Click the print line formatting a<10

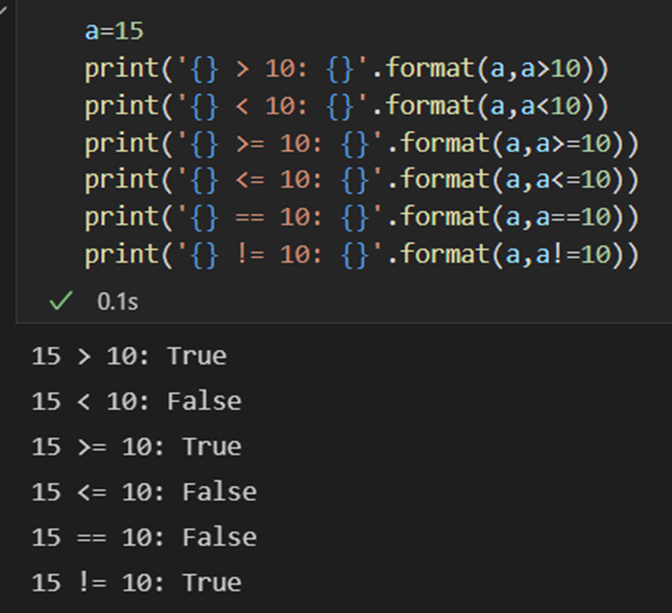[346, 106]
